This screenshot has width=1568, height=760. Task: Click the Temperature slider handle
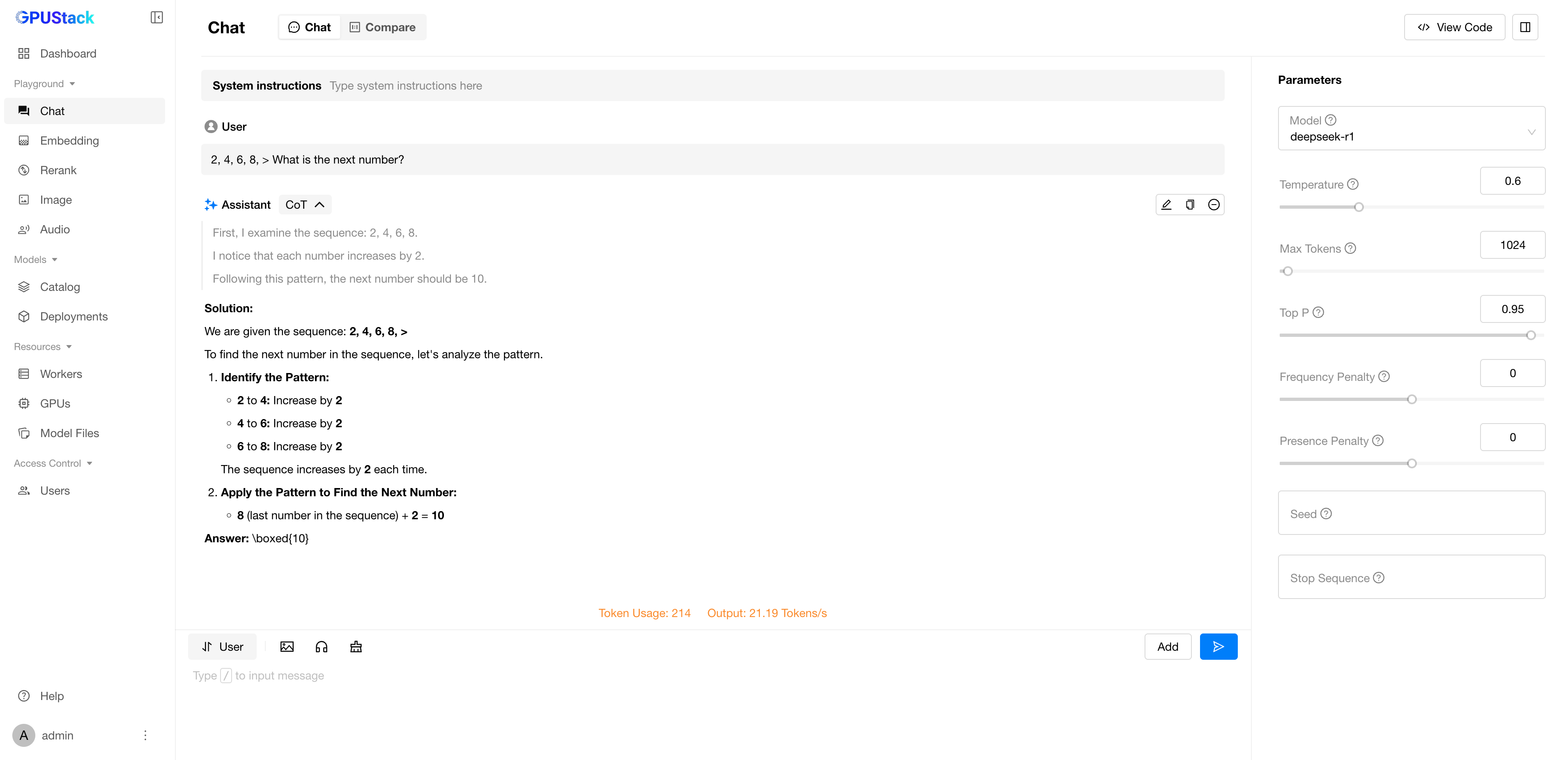(x=1359, y=207)
